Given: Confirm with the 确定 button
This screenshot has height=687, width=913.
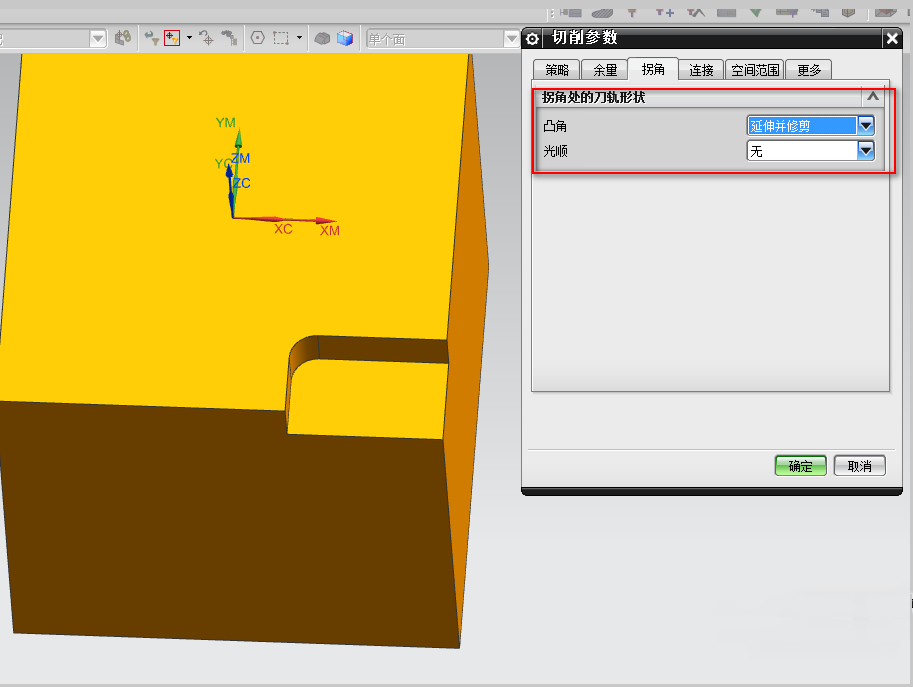Looking at the screenshot, I should [x=800, y=466].
